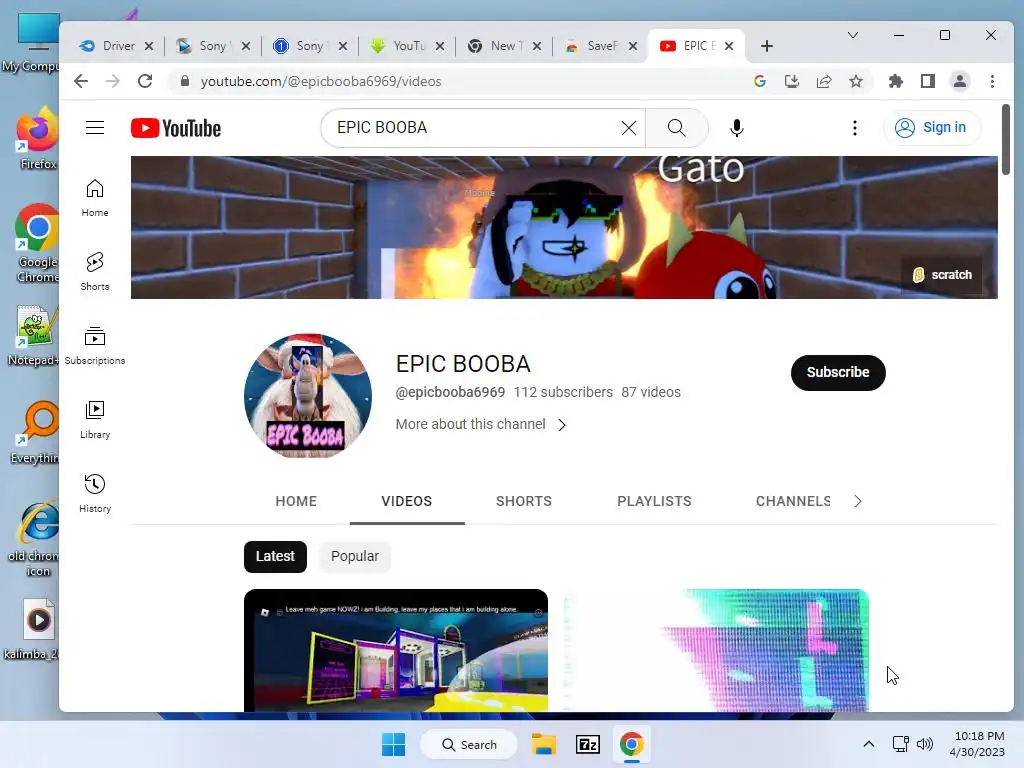Open the tab search dropdown arrow
The height and width of the screenshot is (768, 1024).
[852, 35]
